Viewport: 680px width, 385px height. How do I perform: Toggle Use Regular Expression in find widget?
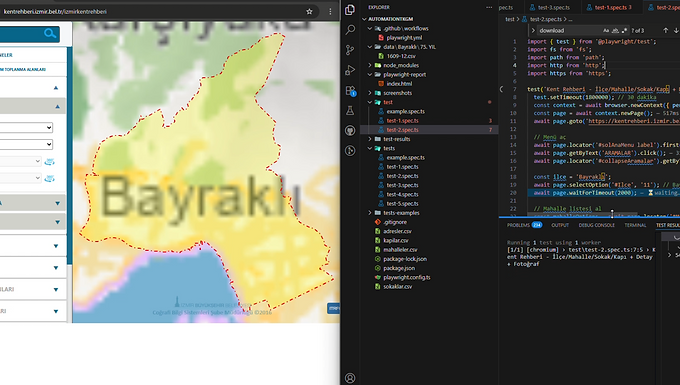pos(624,30)
